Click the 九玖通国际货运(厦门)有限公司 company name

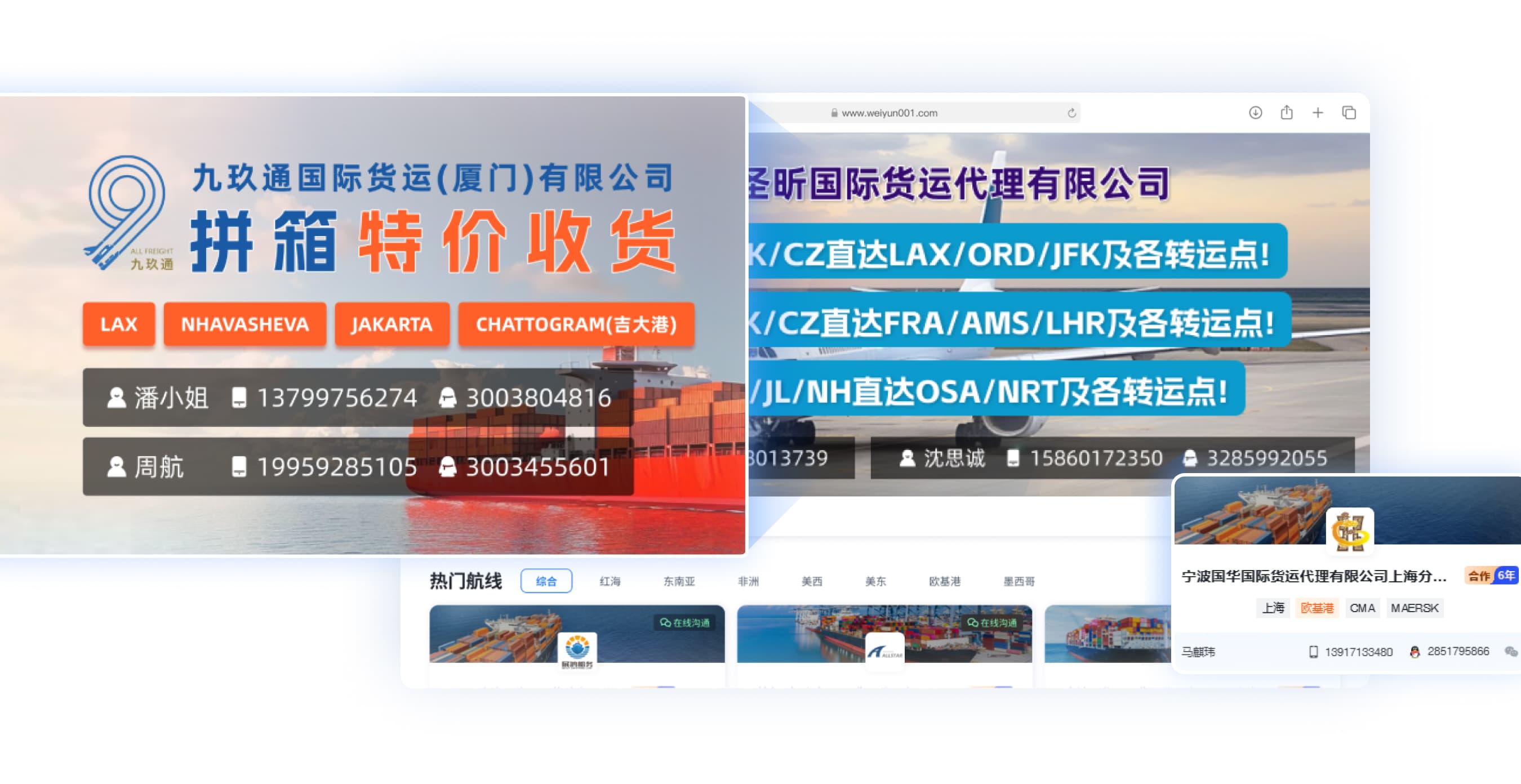coord(433,178)
